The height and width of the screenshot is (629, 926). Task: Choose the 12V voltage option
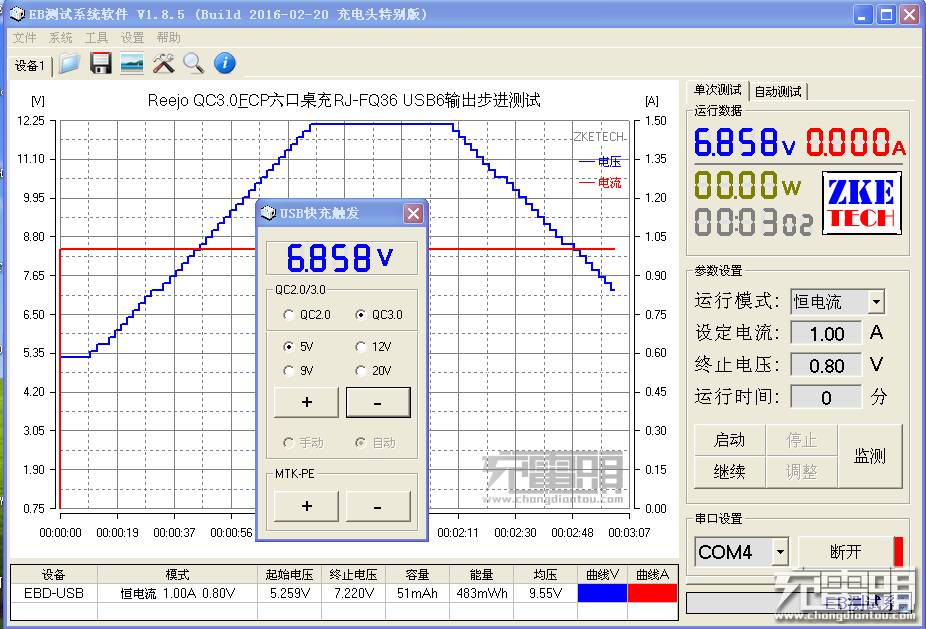[360, 347]
